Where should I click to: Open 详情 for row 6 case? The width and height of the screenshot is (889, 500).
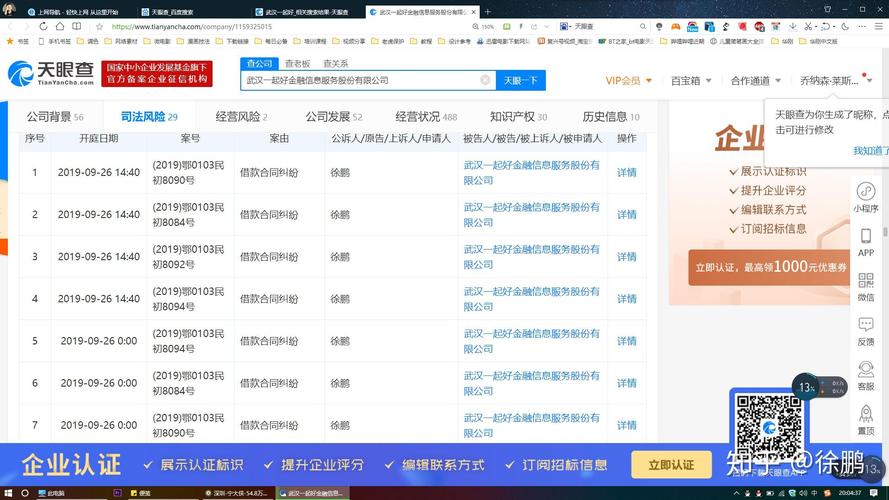pyautogui.click(x=626, y=383)
